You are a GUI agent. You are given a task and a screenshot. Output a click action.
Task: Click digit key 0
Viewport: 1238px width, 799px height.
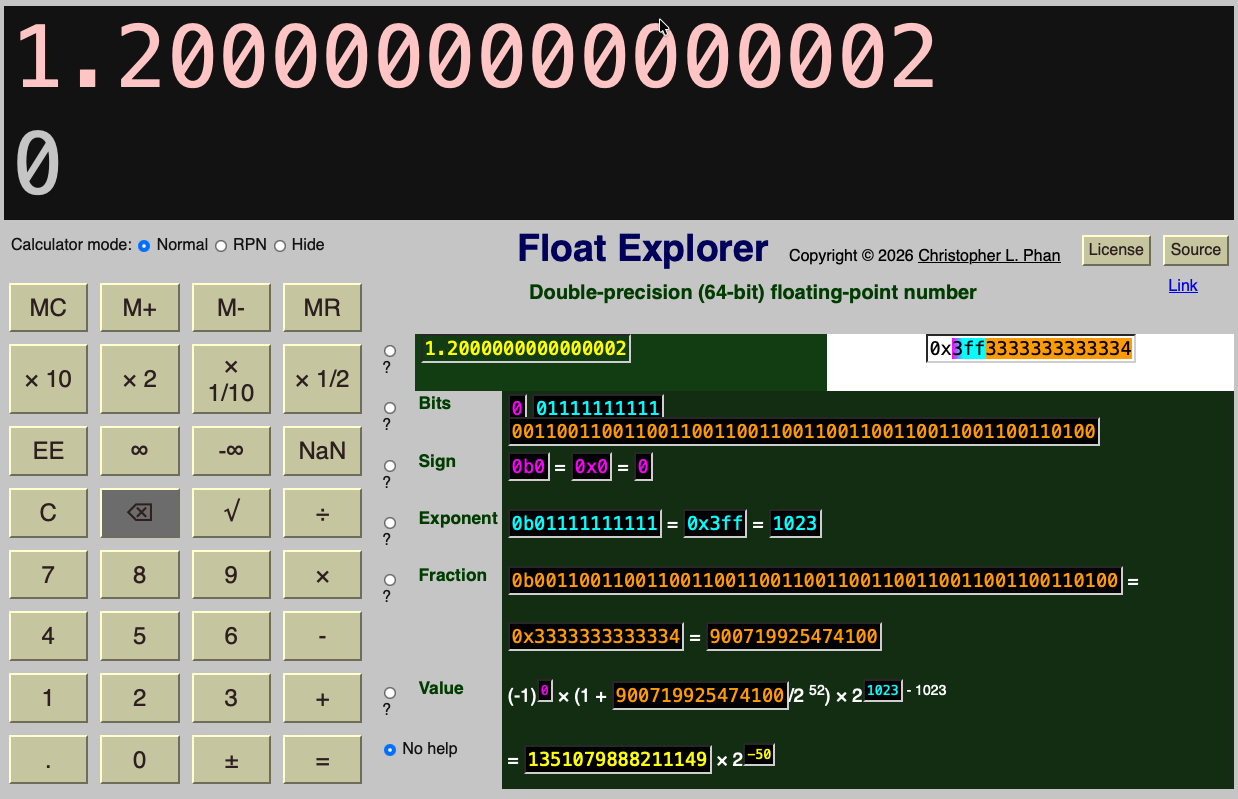click(x=140, y=760)
